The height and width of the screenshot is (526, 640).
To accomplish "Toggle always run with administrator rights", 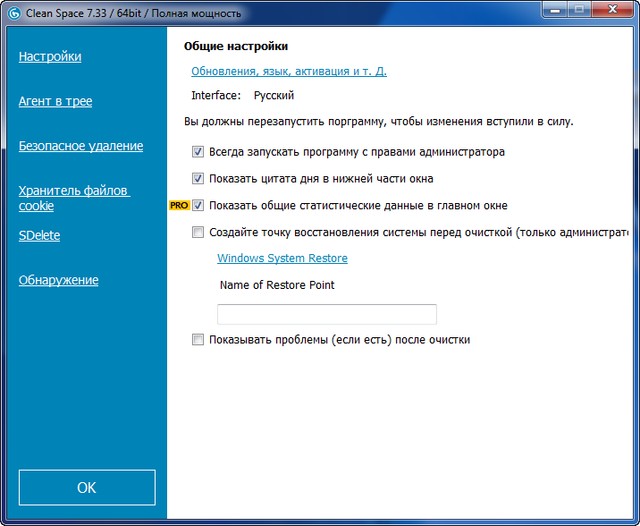I will point(198,152).
